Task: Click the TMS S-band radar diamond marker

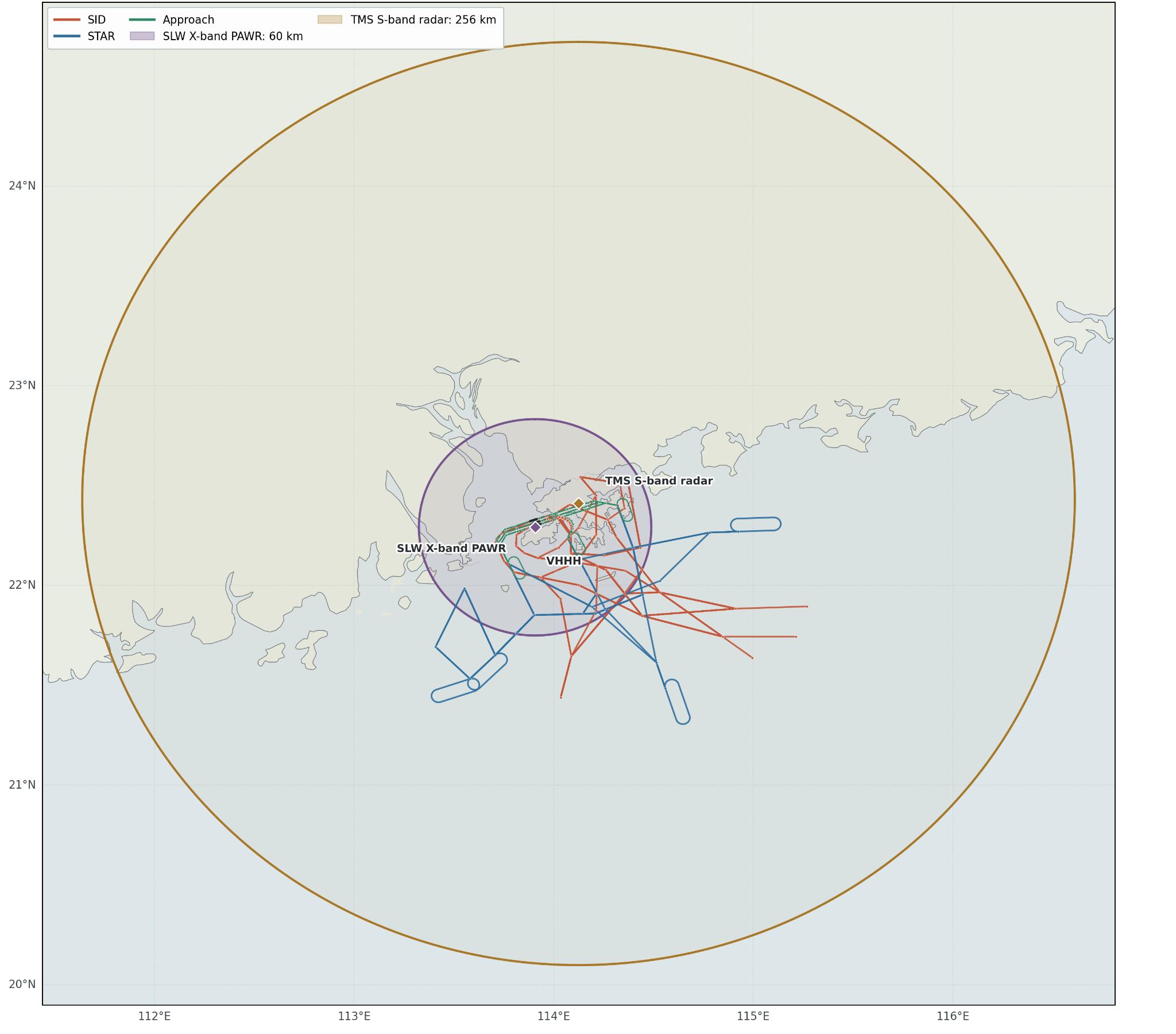Action: (579, 504)
